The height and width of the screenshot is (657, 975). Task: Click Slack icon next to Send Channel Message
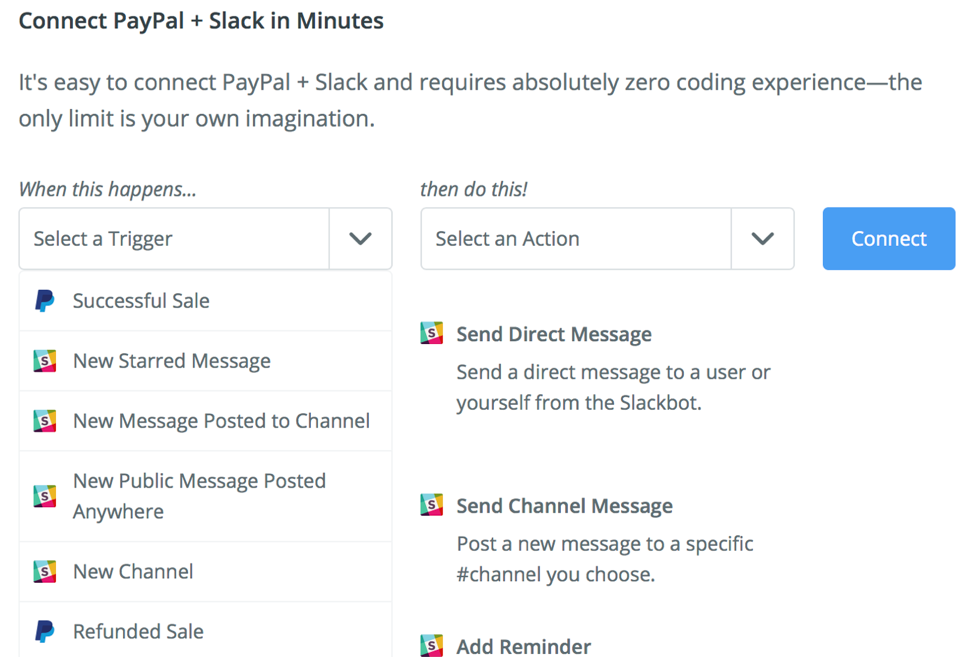click(x=432, y=506)
